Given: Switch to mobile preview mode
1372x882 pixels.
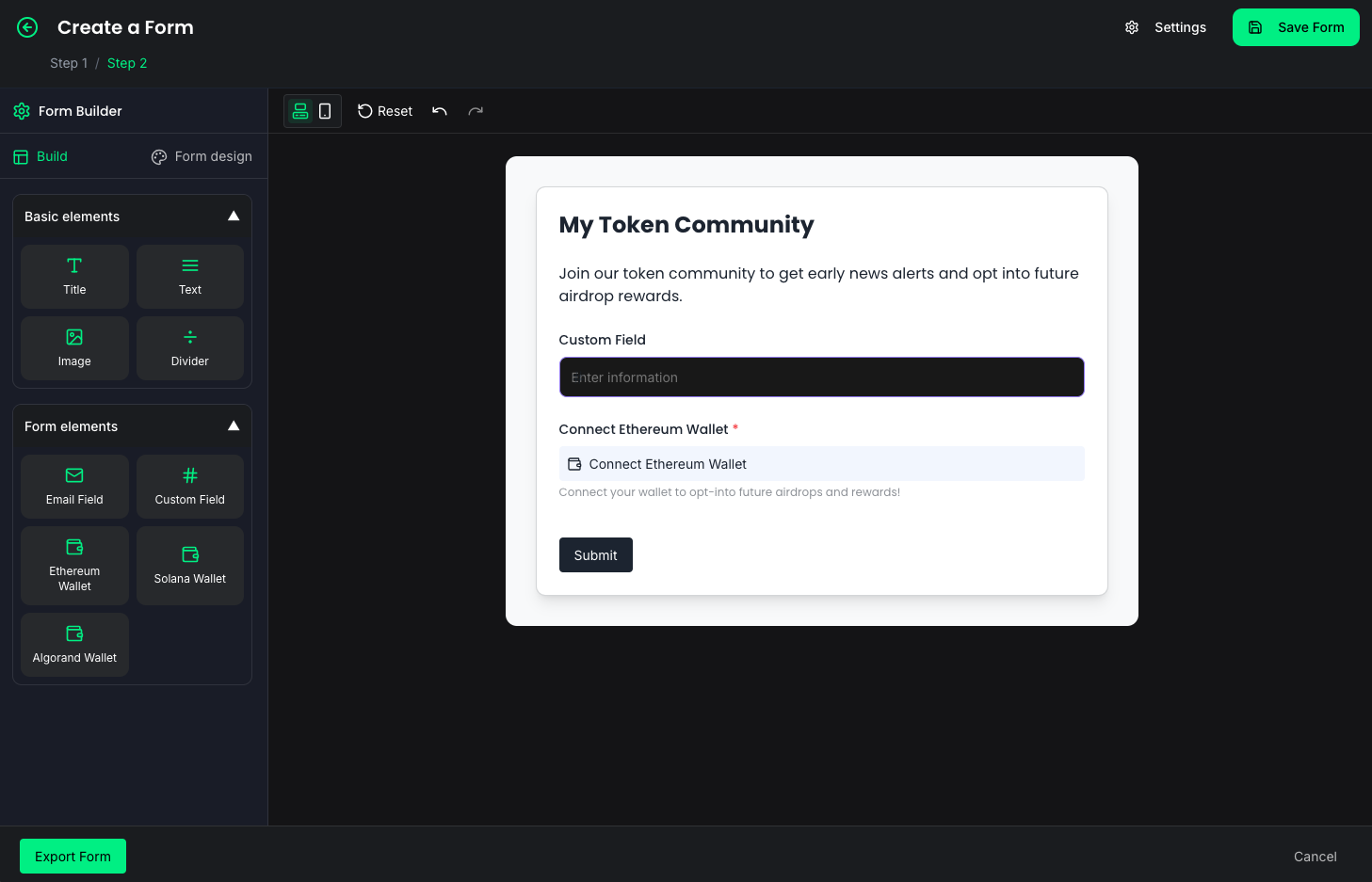Looking at the screenshot, I should [x=325, y=111].
